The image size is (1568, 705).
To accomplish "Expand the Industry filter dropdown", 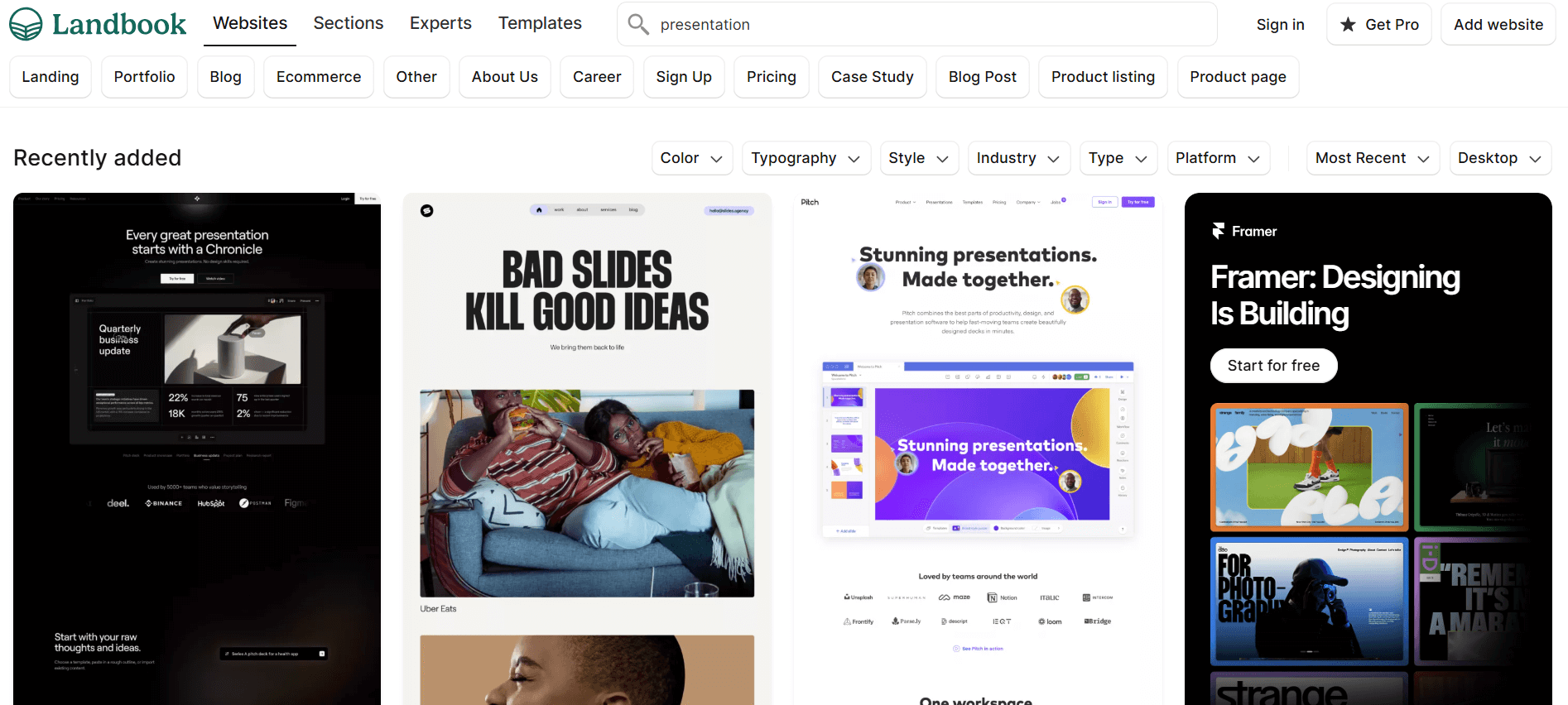I will click(x=1019, y=158).
